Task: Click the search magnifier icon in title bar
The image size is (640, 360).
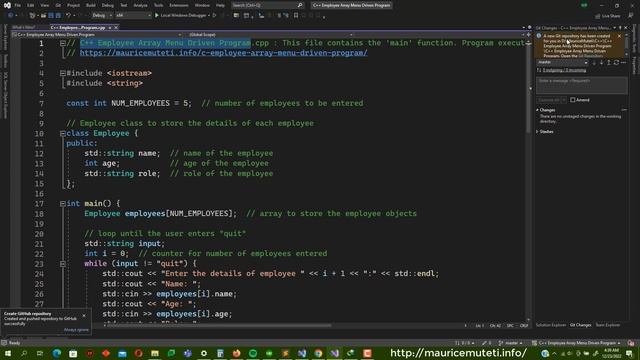Action: tap(300, 5)
